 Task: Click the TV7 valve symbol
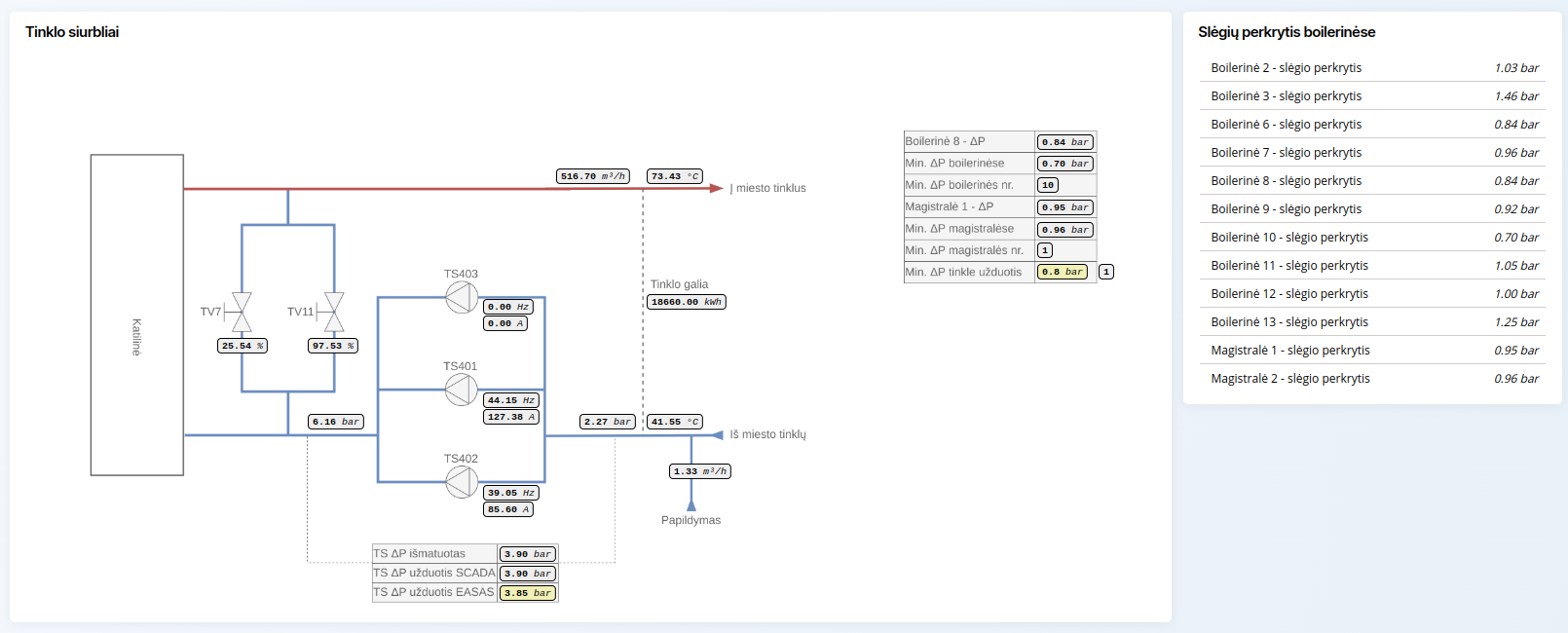(x=242, y=312)
